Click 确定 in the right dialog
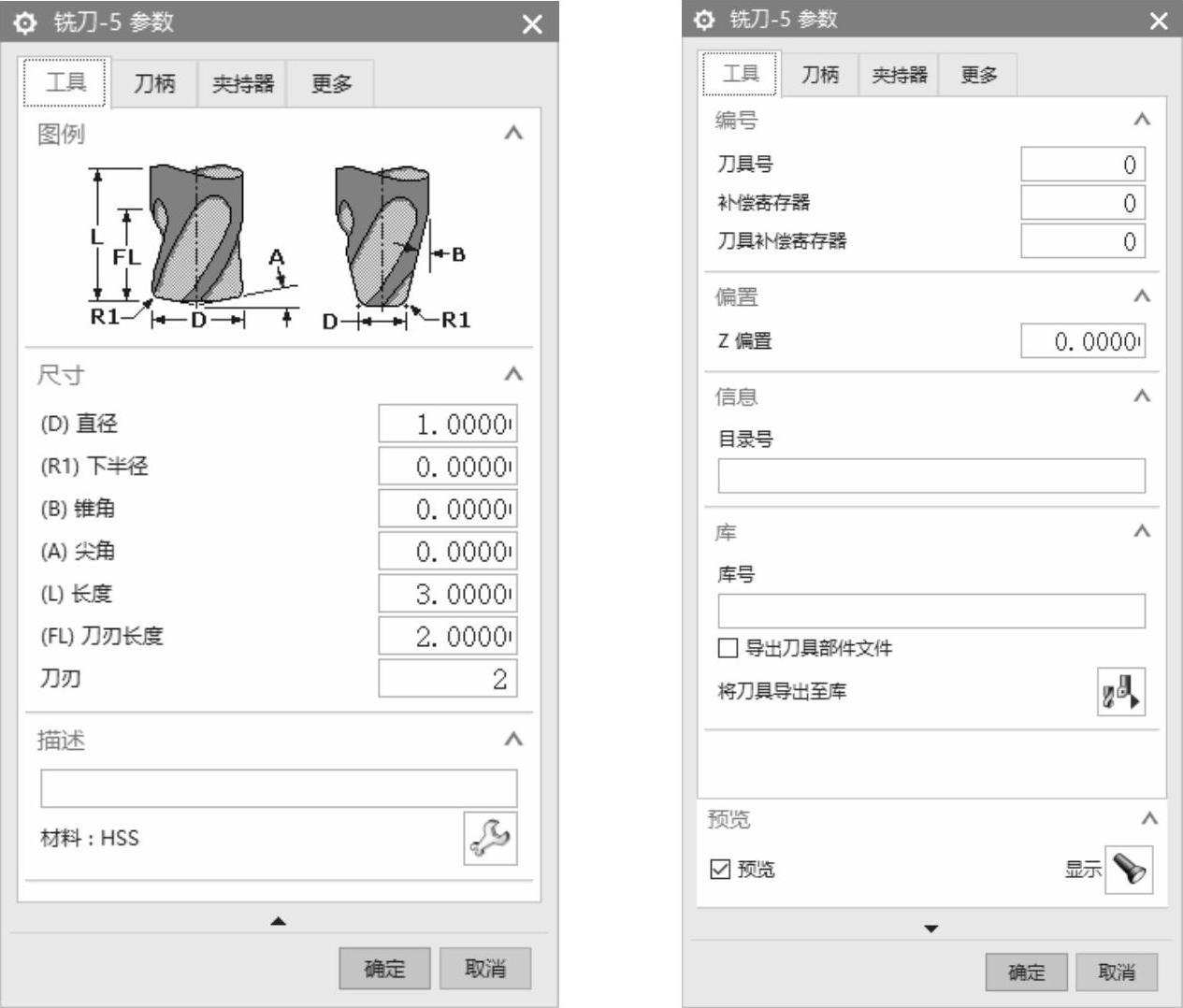This screenshot has width=1183, height=1008. 1026,972
